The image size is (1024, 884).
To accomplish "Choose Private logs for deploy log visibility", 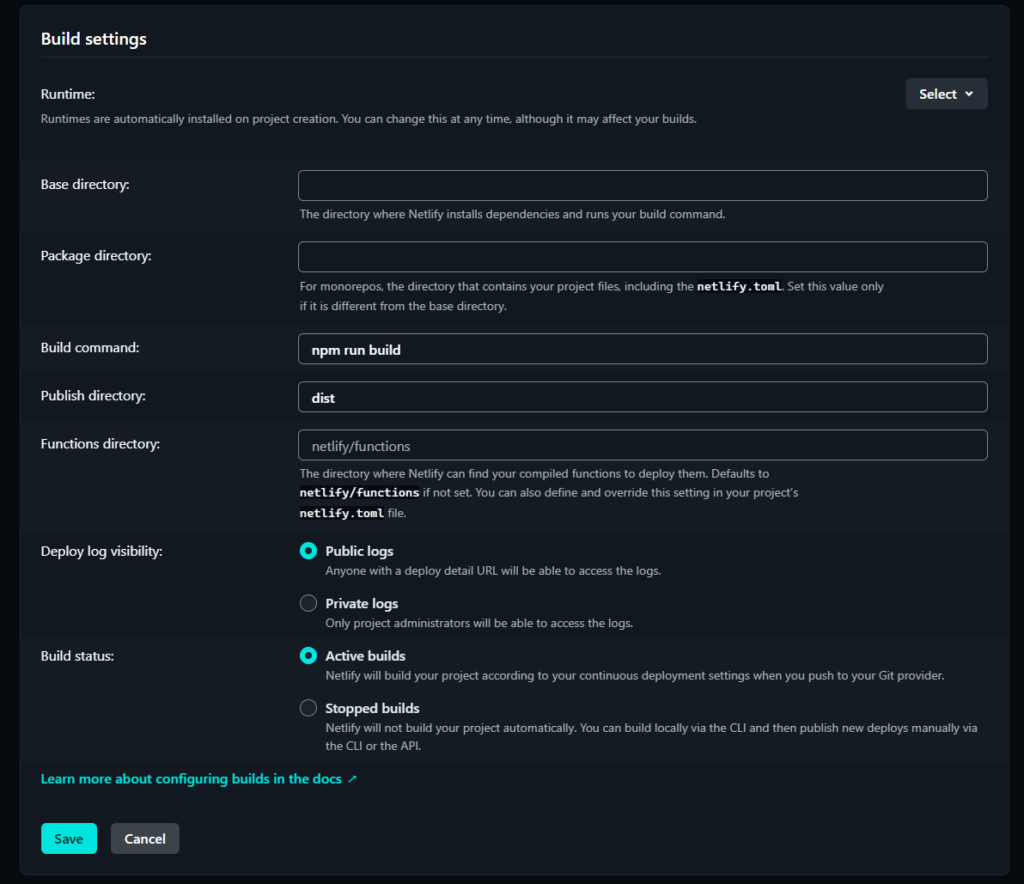I will click(308, 603).
